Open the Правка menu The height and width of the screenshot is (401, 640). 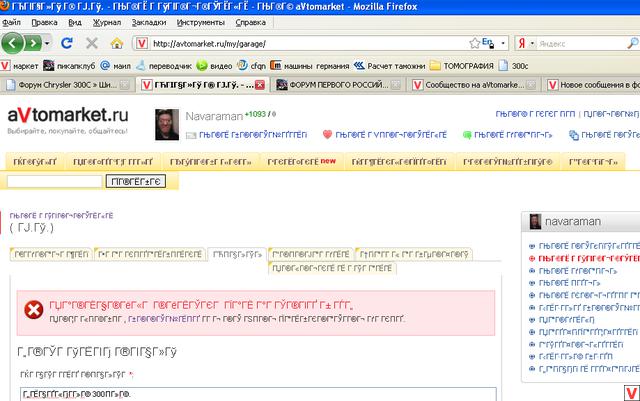tap(44, 22)
